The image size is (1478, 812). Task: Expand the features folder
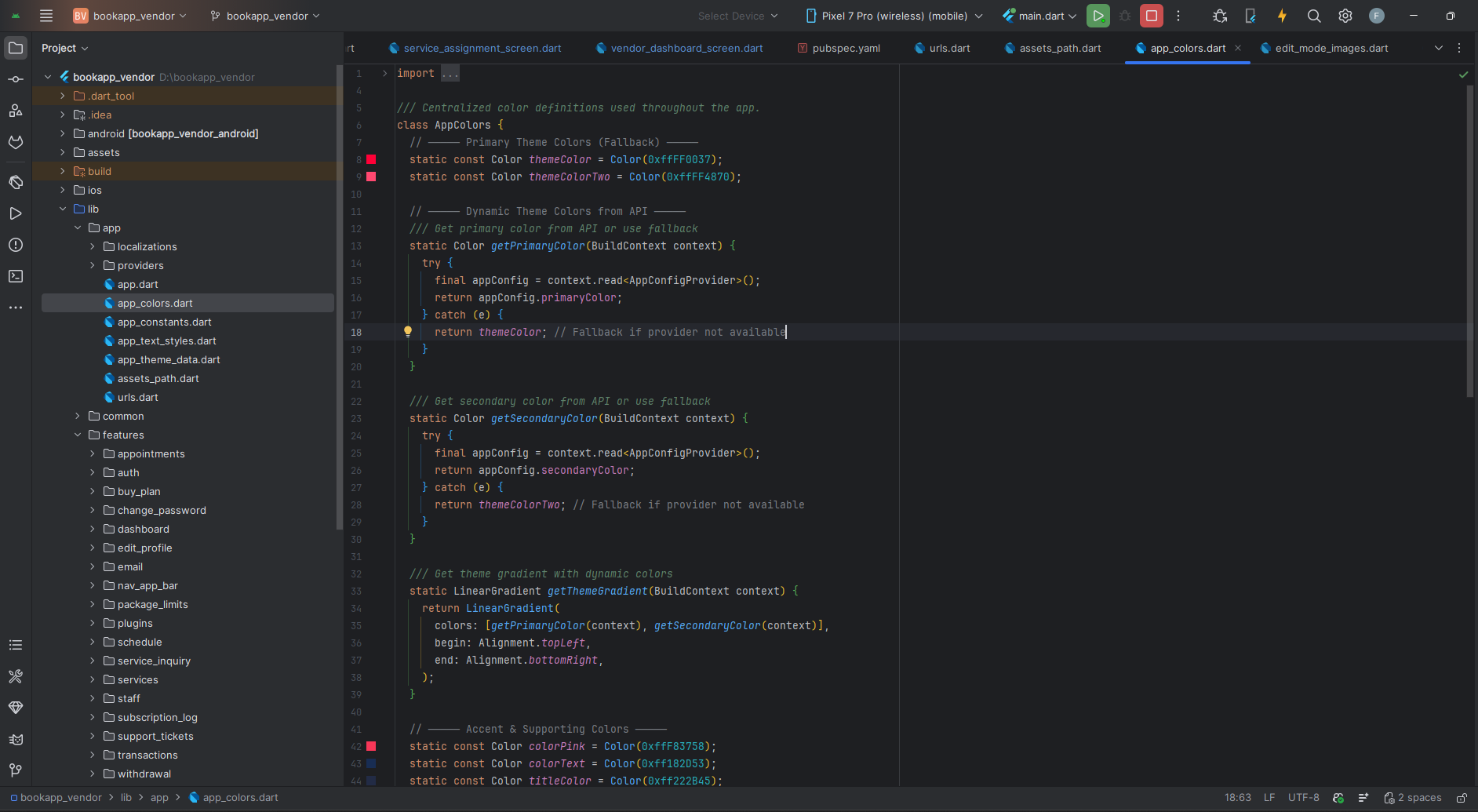pyautogui.click(x=77, y=435)
